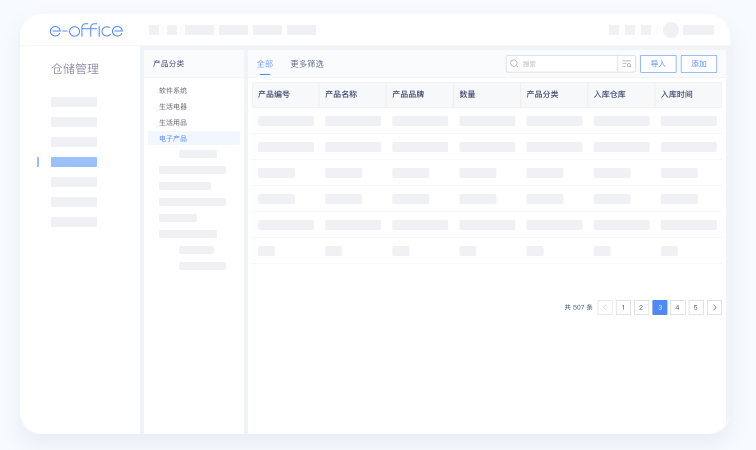This screenshot has width=756, height=450.
Task: Select 生活用品 category
Action: click(173, 123)
